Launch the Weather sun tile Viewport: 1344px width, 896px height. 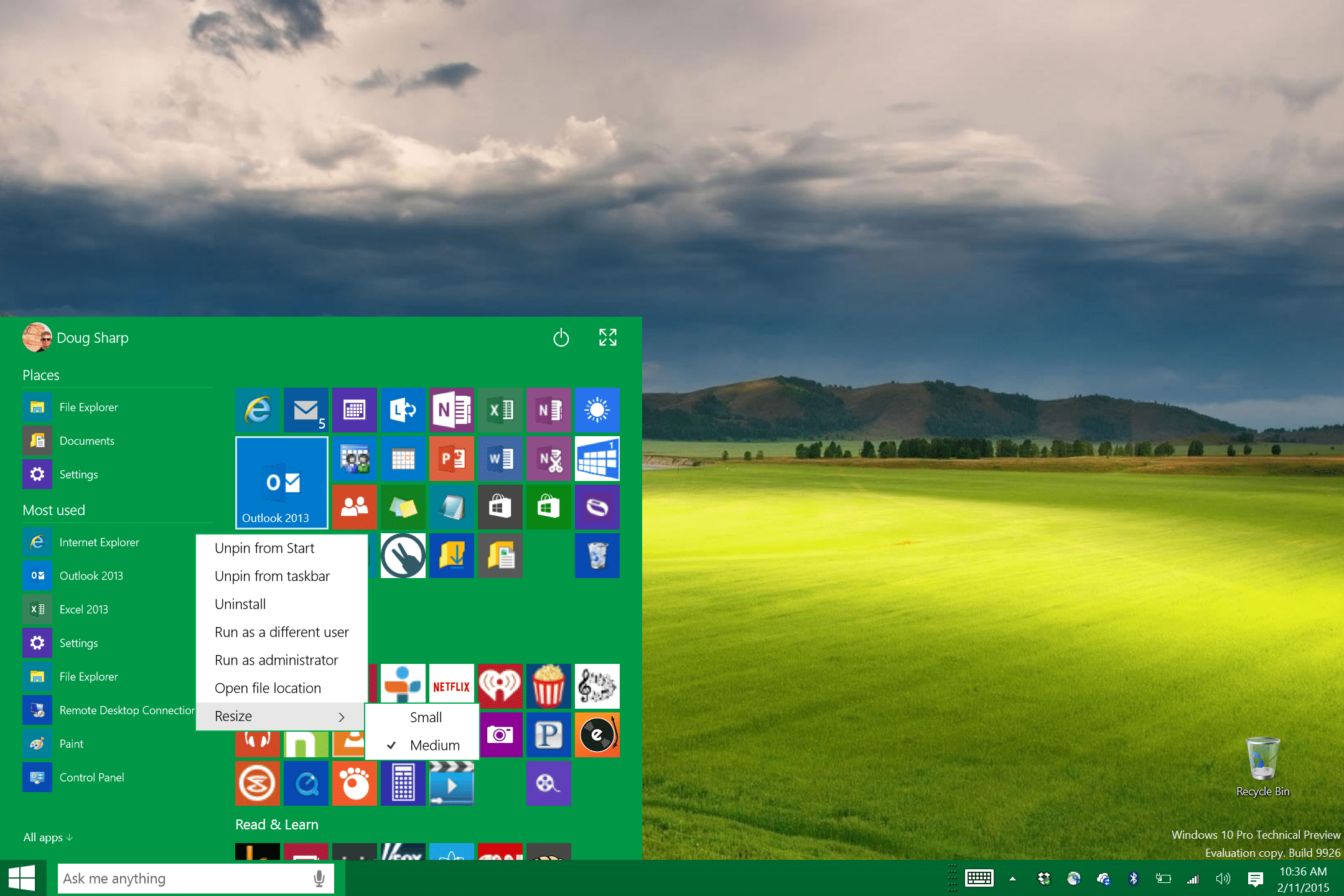[x=597, y=410]
